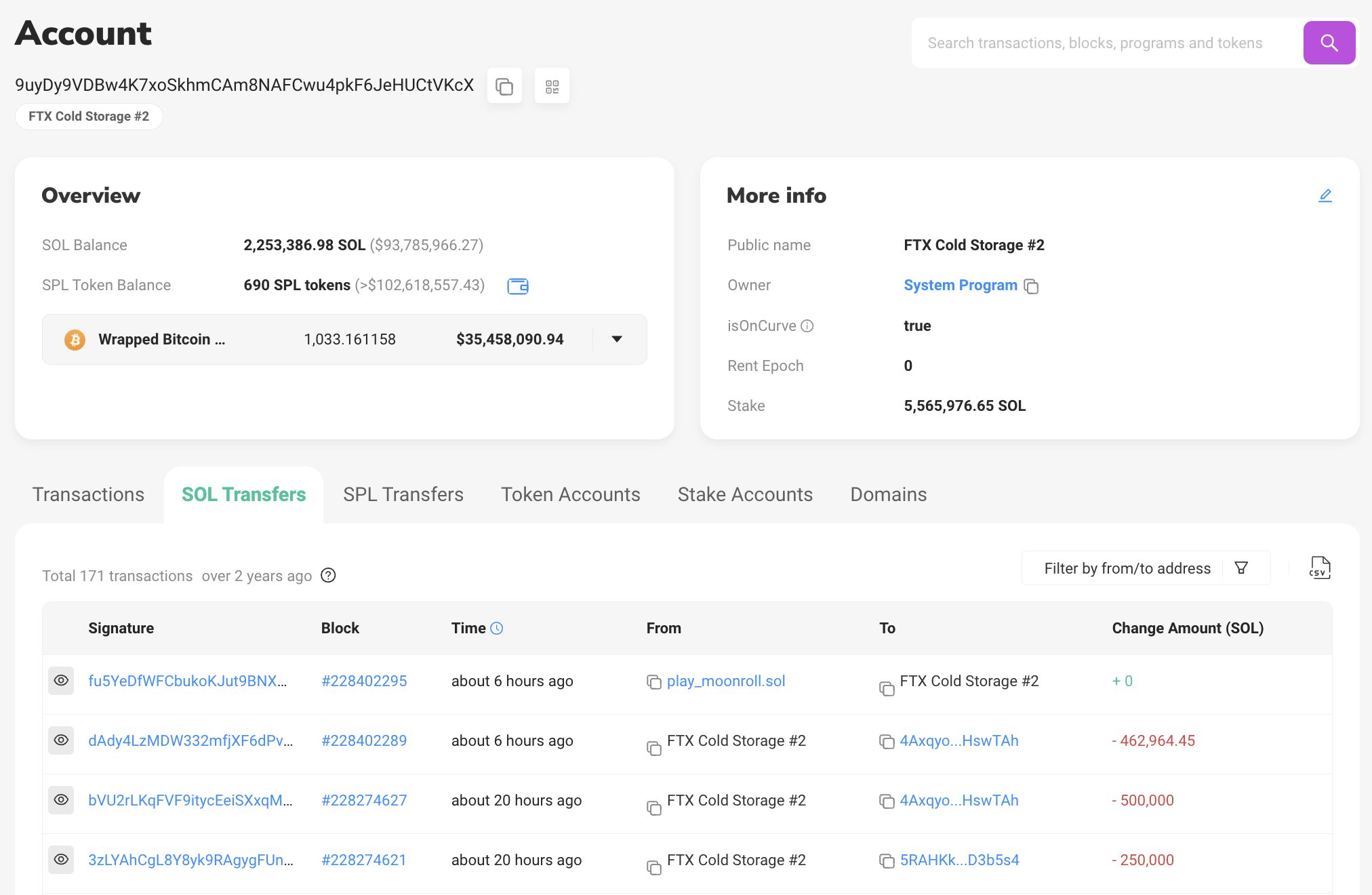Focus the search transactions input field
1372x895 pixels.
point(1108,43)
